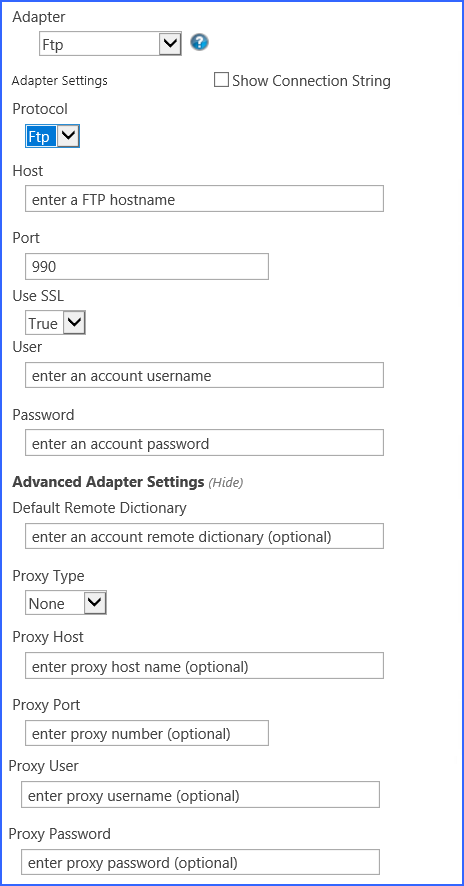
Task: Enable the Show Connection String checkbox
Action: [x=221, y=80]
